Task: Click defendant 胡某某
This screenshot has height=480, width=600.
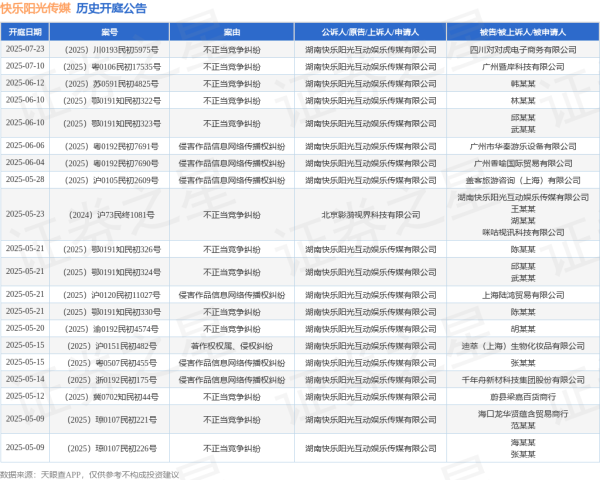Action: coord(523,329)
